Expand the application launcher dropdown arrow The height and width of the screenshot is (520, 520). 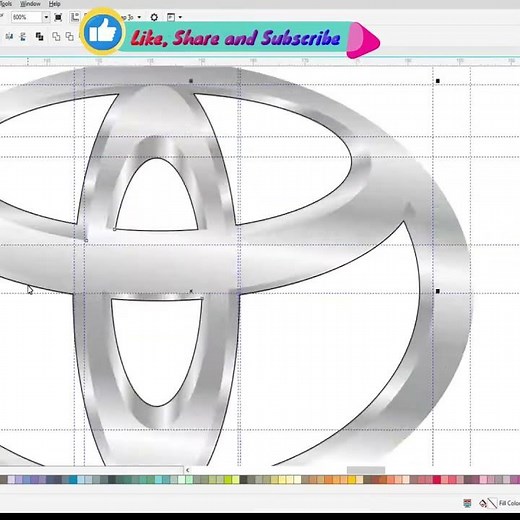(180, 17)
